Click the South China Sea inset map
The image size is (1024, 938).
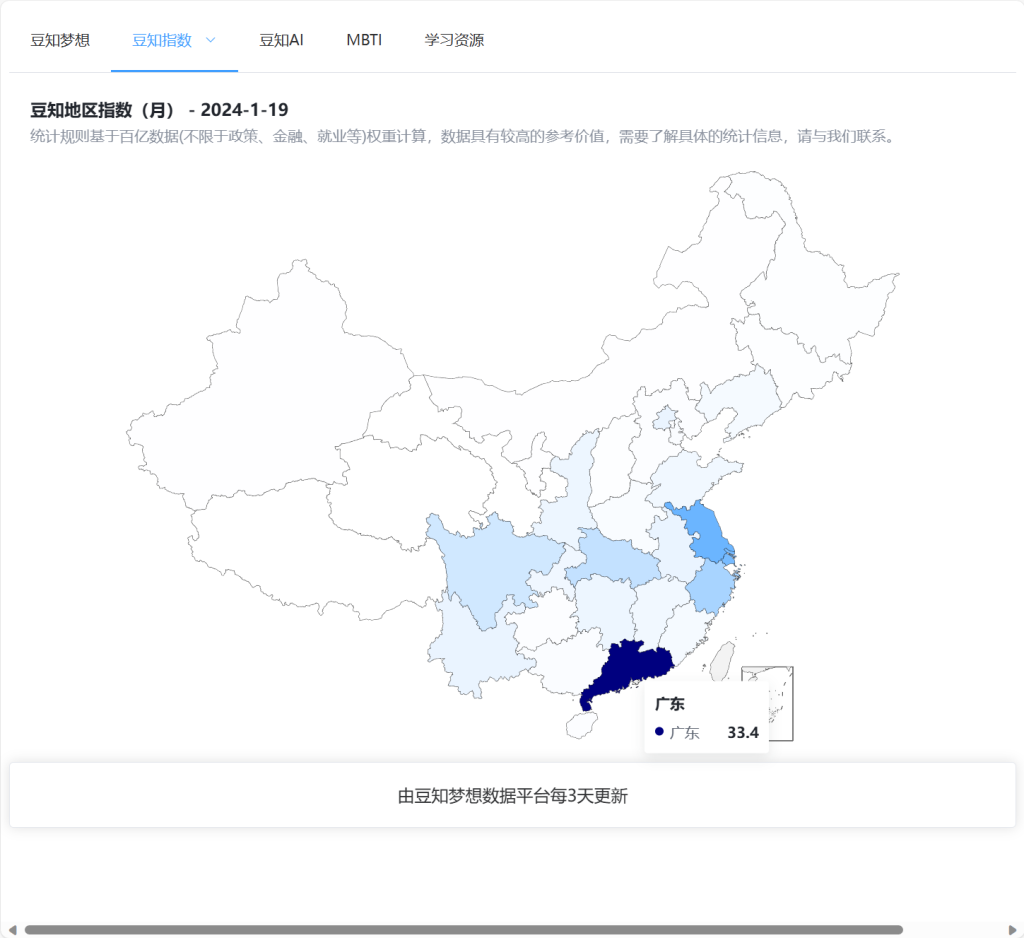(x=781, y=704)
